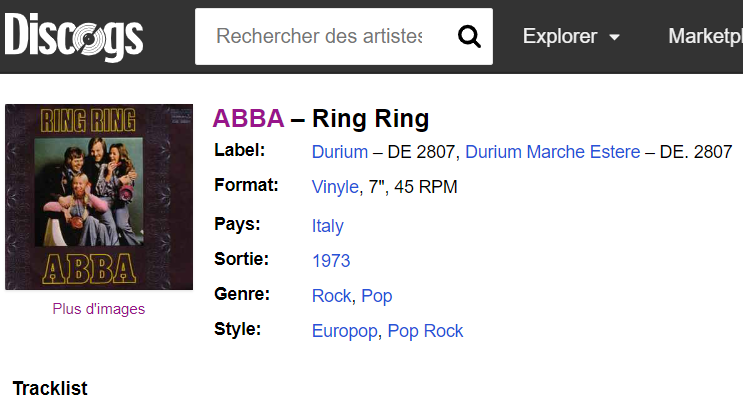Click the Italy country link
The height and width of the screenshot is (405, 743).
pyautogui.click(x=328, y=226)
